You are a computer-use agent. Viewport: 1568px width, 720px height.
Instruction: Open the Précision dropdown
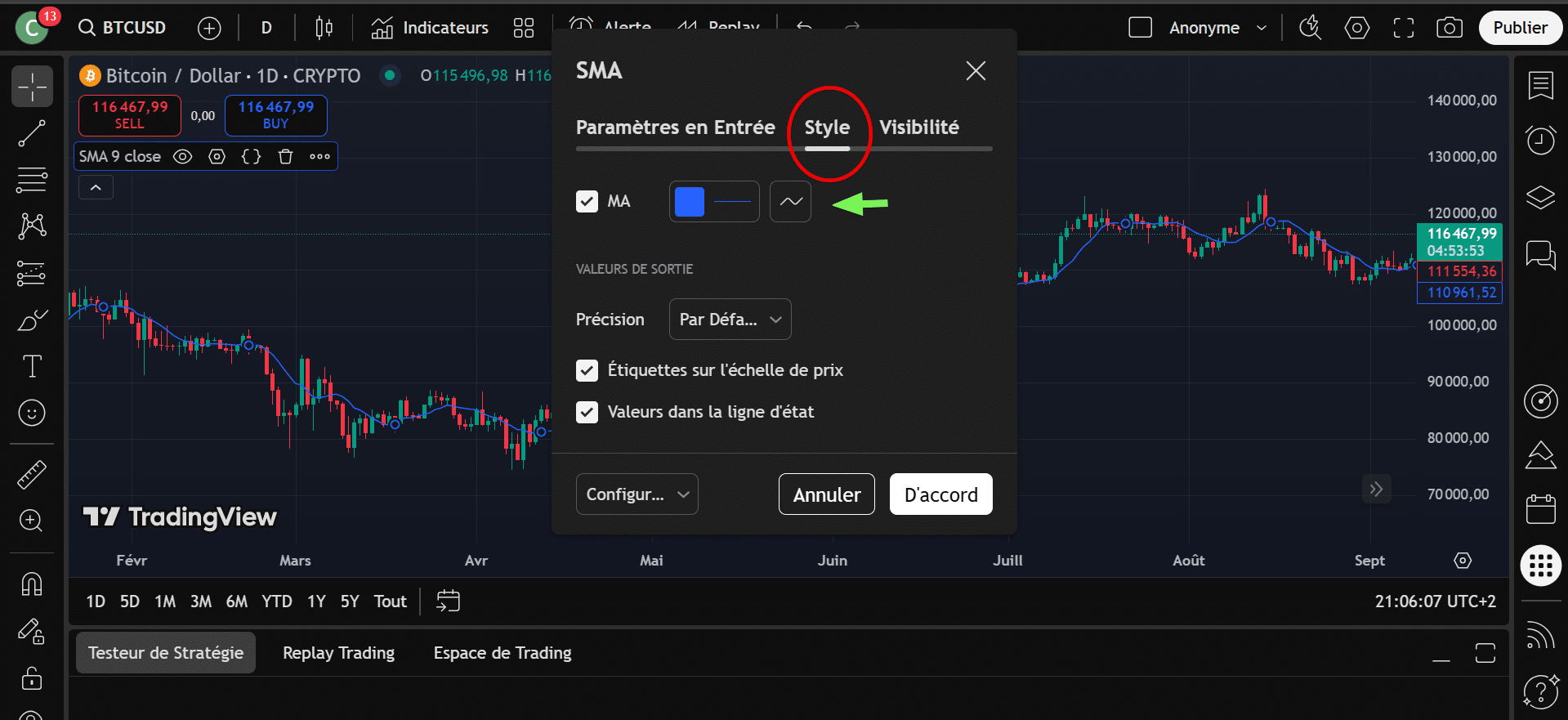[x=730, y=320]
